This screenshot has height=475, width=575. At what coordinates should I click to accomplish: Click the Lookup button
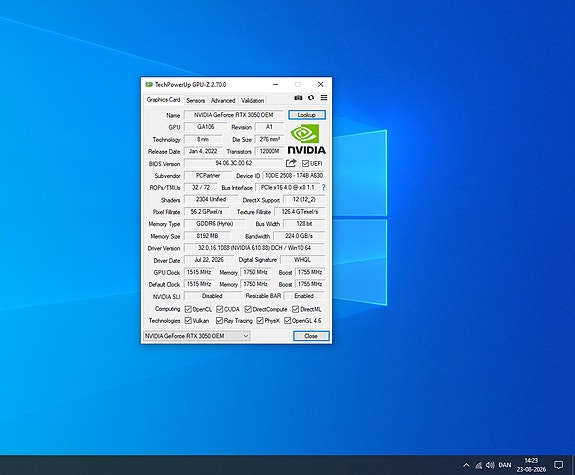pyautogui.click(x=307, y=115)
